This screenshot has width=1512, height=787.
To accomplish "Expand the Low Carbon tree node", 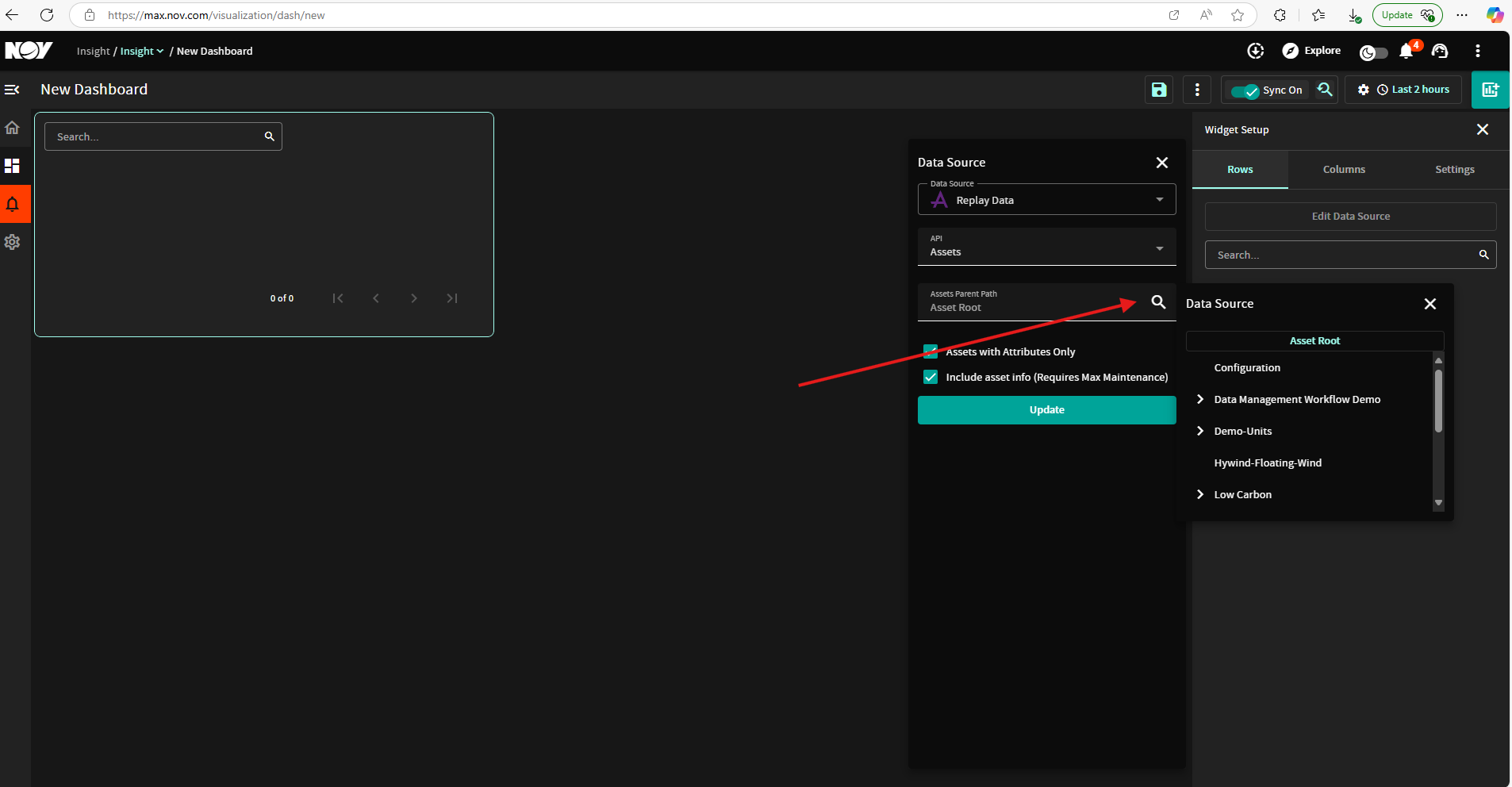I will point(1200,494).
